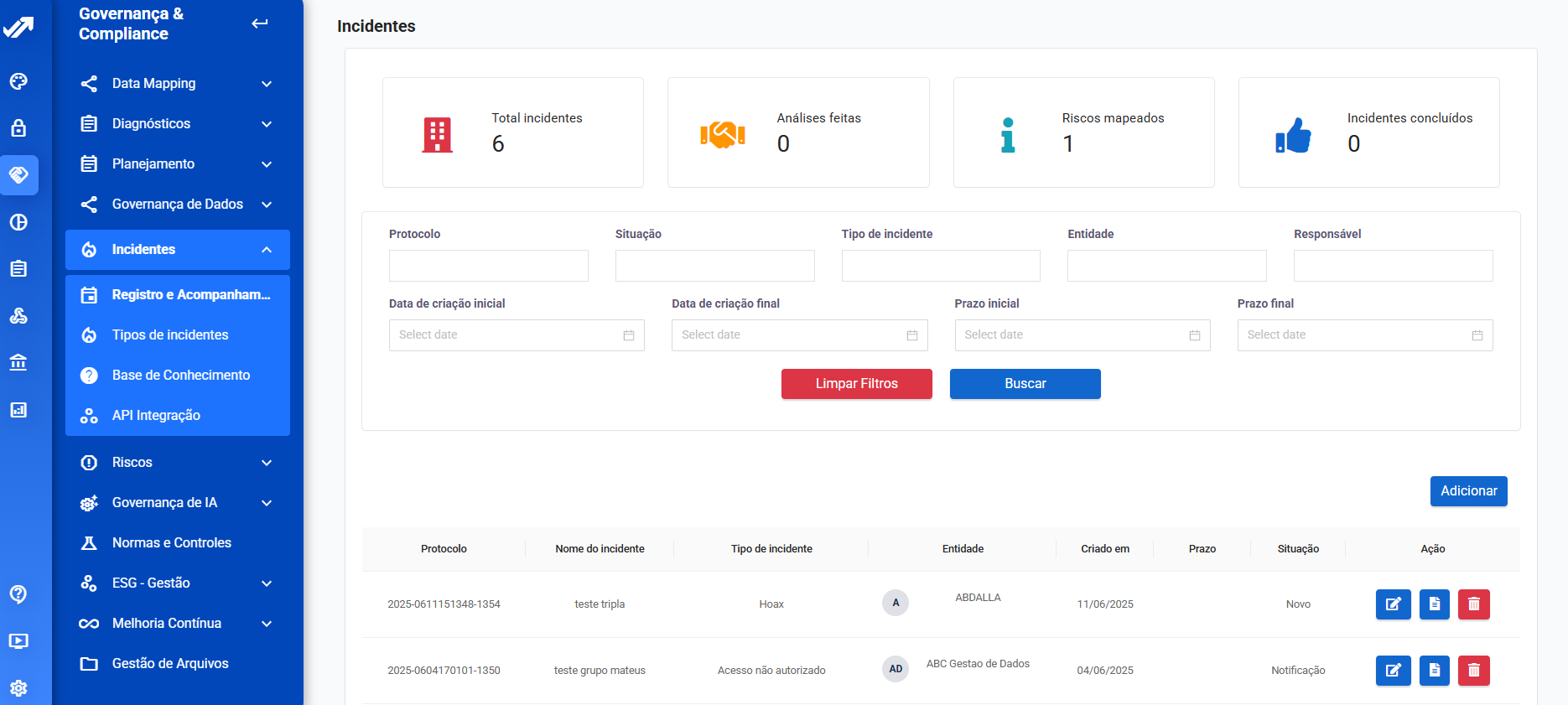Open the bank building icon in rail
The height and width of the screenshot is (705, 1568).
coord(18,362)
